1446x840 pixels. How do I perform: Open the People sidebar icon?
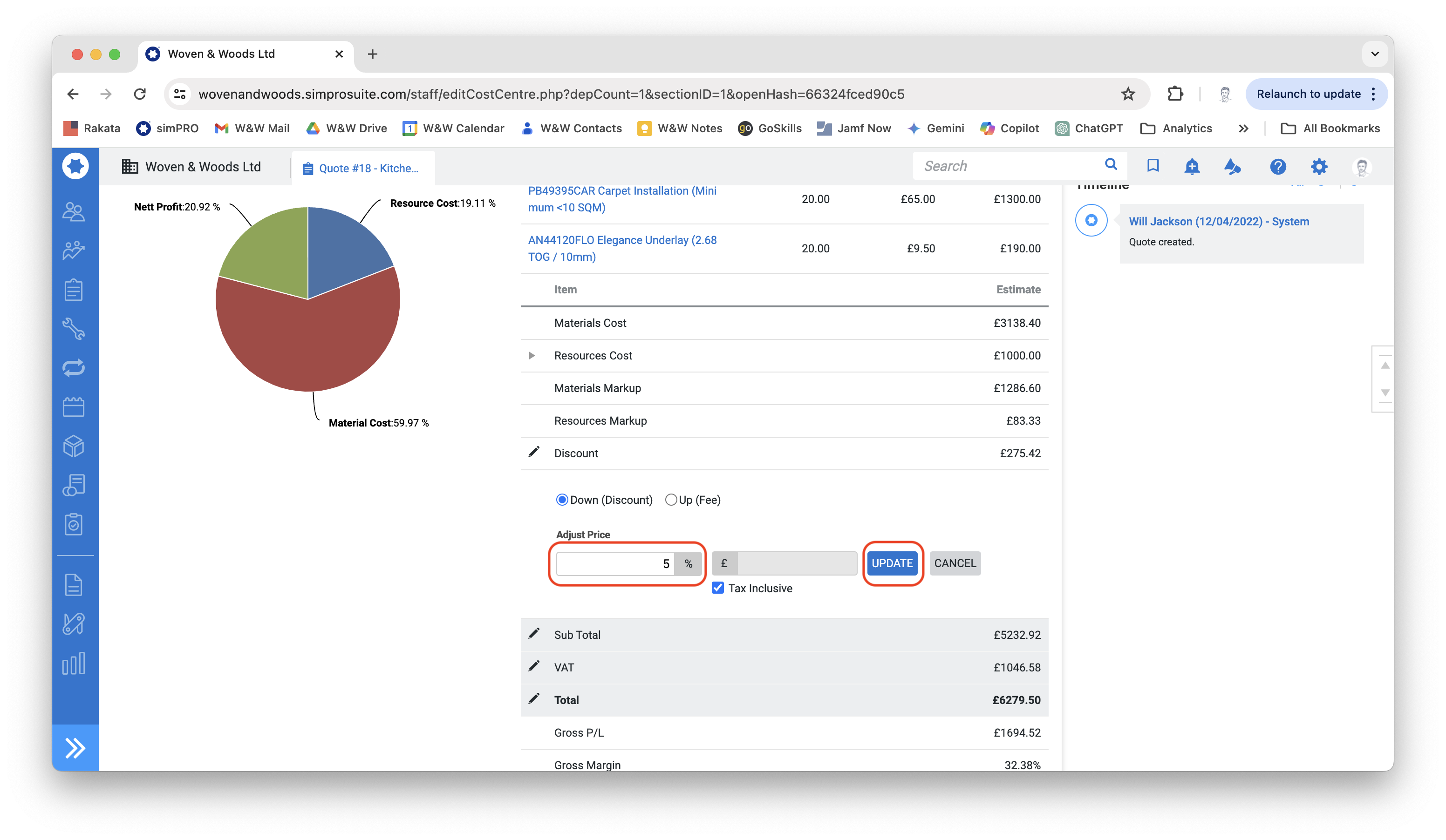[74, 211]
